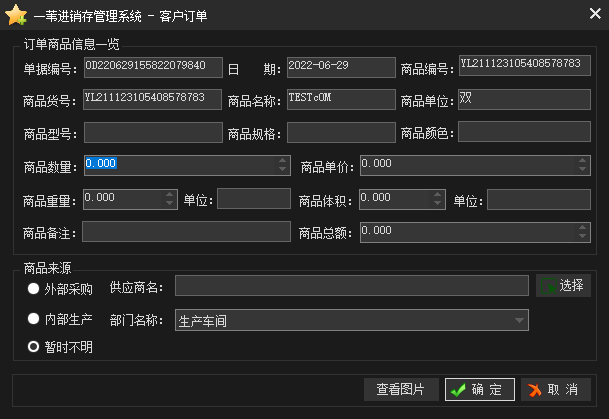The image size is (609, 419).
Task: Click the 单据编号 input field
Action: click(153, 67)
